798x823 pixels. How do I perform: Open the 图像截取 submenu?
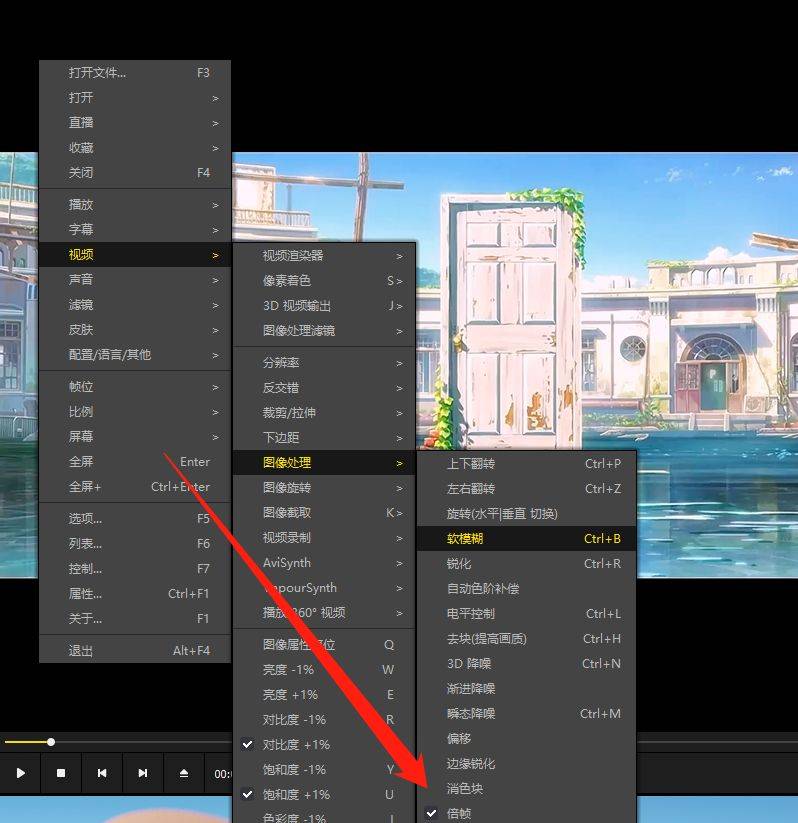click(324, 513)
